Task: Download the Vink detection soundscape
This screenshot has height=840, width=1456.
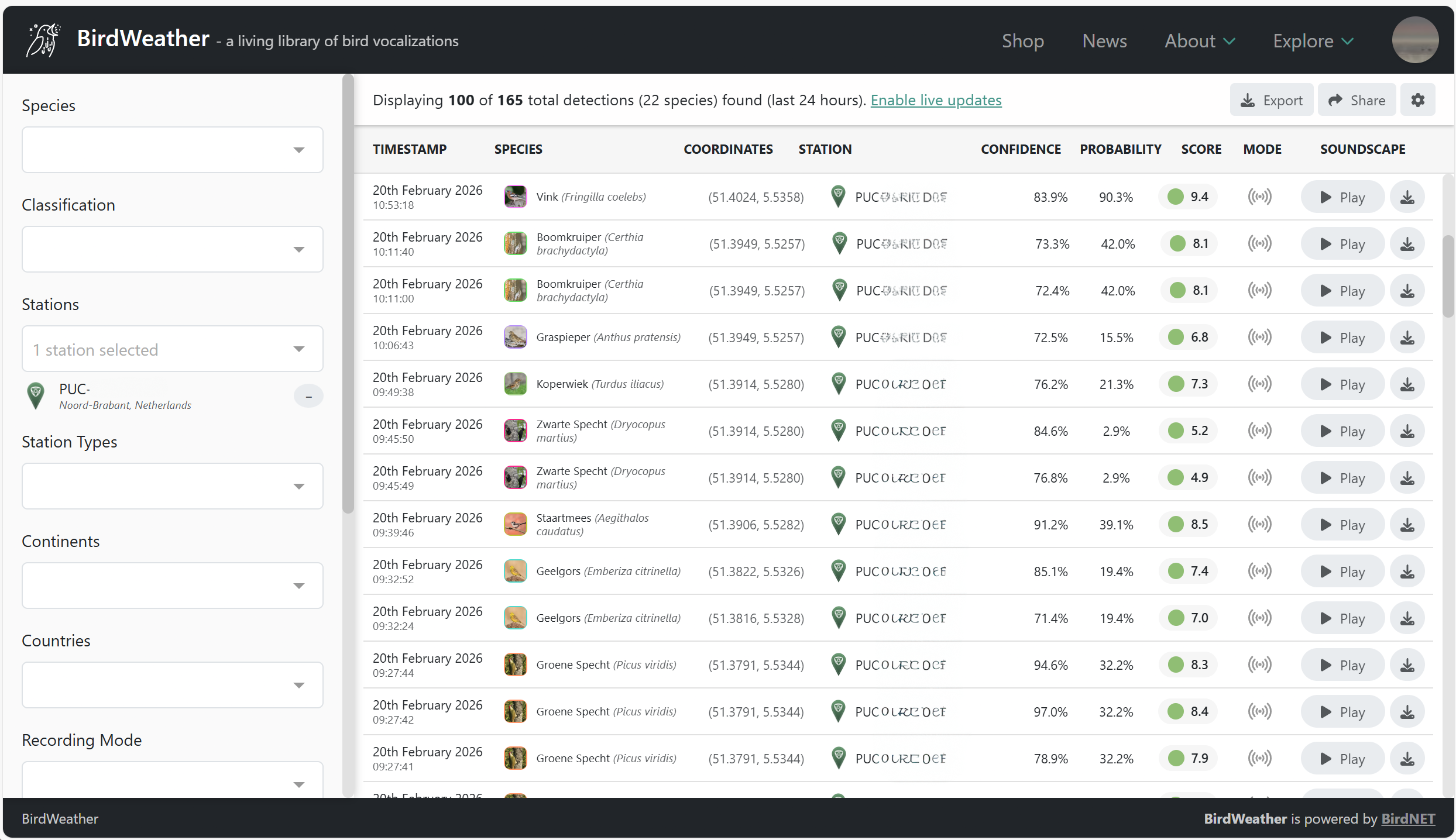Action: pos(1407,197)
